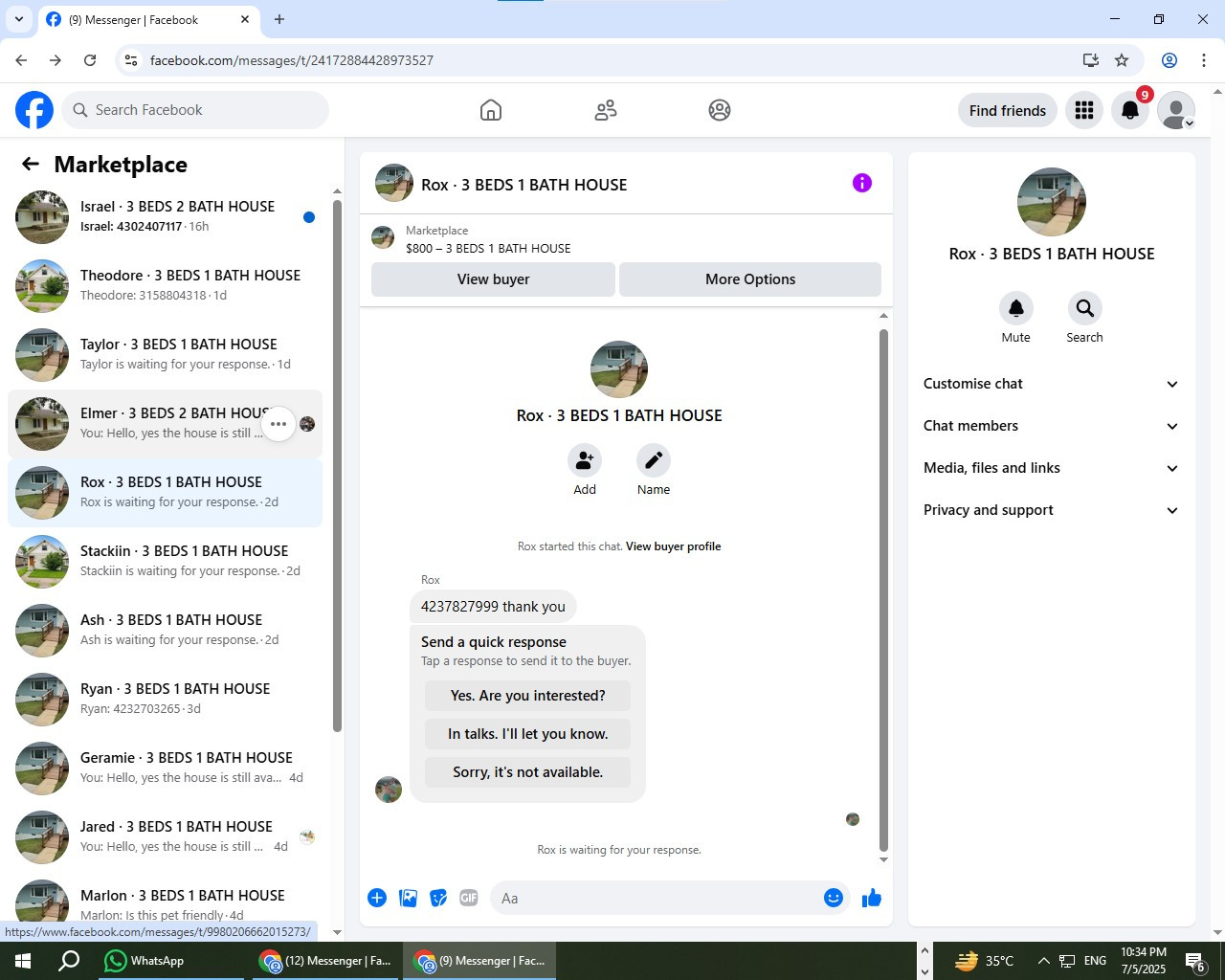
Task: Open the account profile avatar menu
Action: [x=1176, y=110]
